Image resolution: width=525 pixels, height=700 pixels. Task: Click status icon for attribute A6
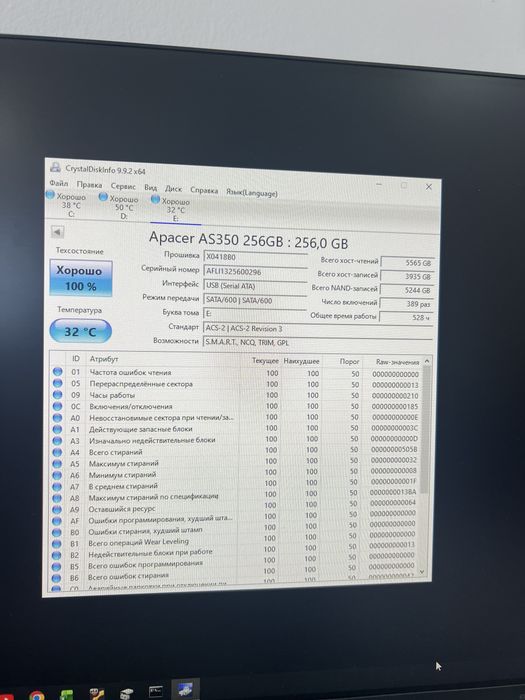(x=57, y=475)
